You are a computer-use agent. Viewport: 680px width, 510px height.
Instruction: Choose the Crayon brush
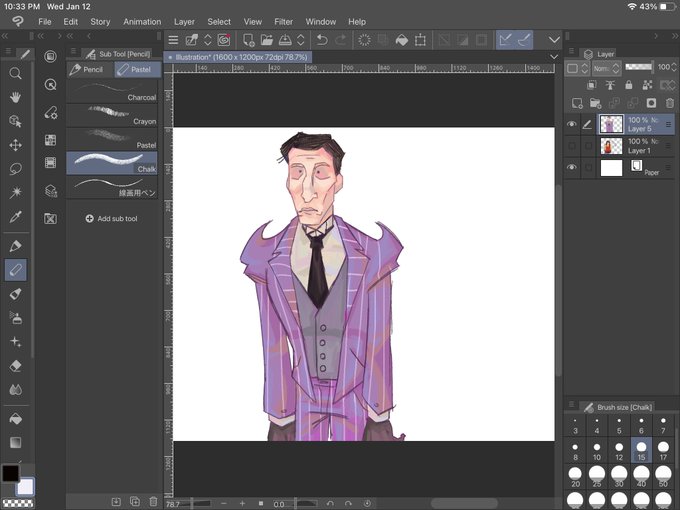[x=112, y=115]
